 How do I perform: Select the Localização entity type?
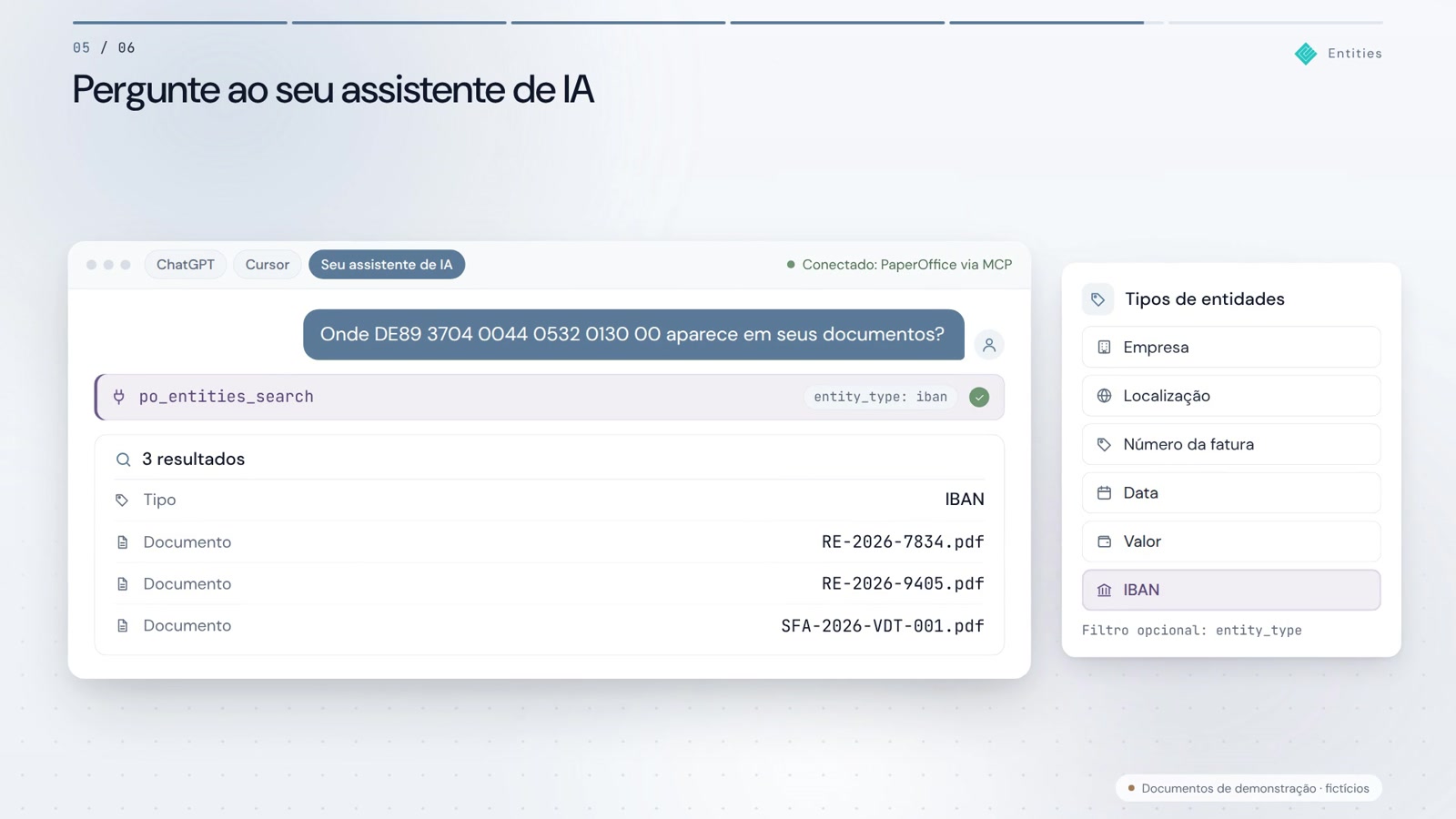(1231, 396)
